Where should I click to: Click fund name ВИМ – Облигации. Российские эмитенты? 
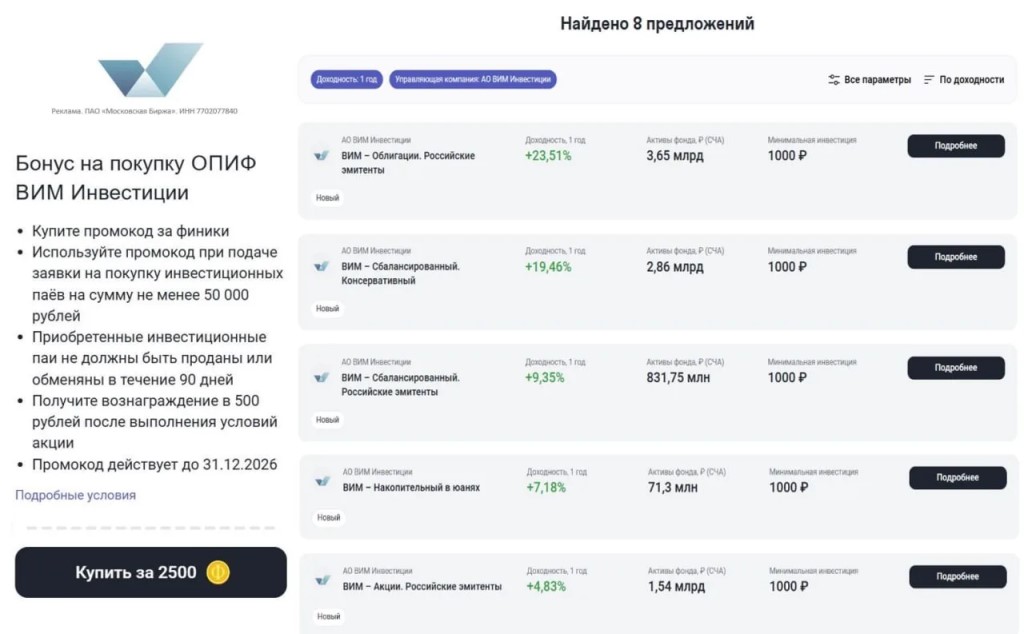click(408, 163)
